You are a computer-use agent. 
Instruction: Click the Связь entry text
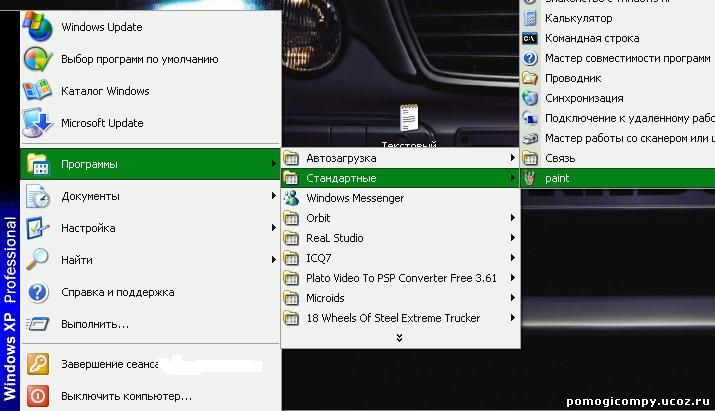pyautogui.click(x=560, y=158)
